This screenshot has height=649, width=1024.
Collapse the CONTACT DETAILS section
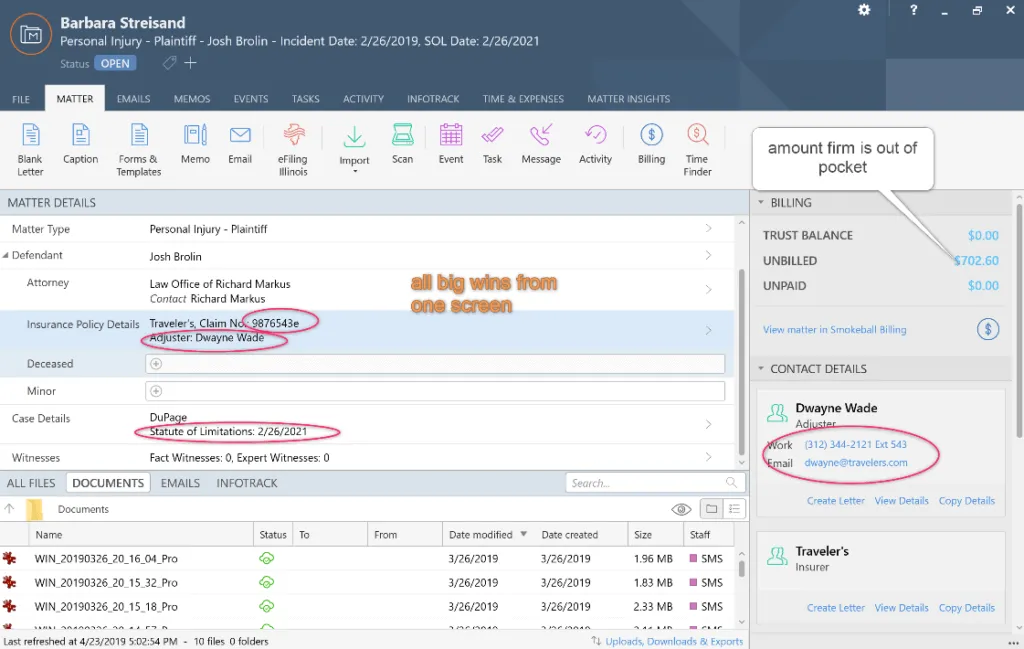[761, 368]
